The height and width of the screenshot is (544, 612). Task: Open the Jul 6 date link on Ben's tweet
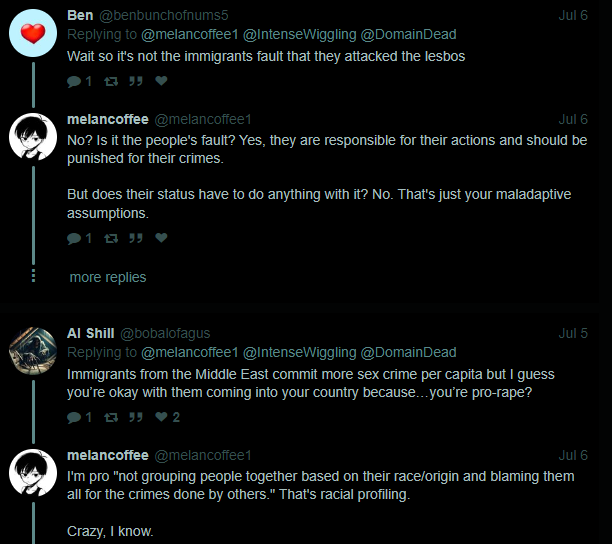point(573,15)
